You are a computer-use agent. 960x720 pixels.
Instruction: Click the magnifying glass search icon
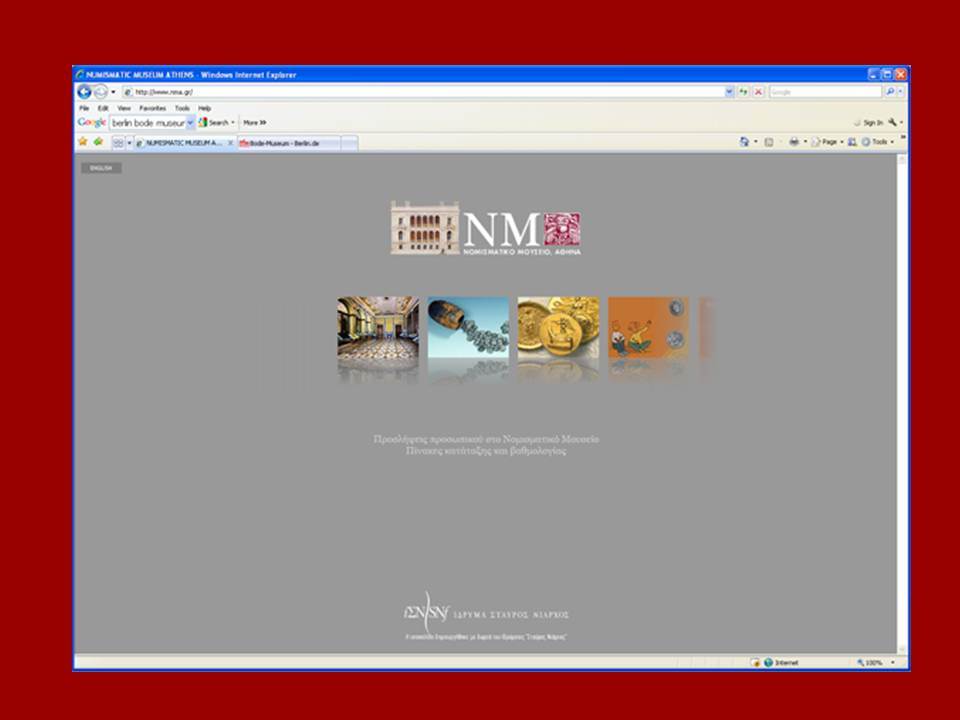click(890, 92)
